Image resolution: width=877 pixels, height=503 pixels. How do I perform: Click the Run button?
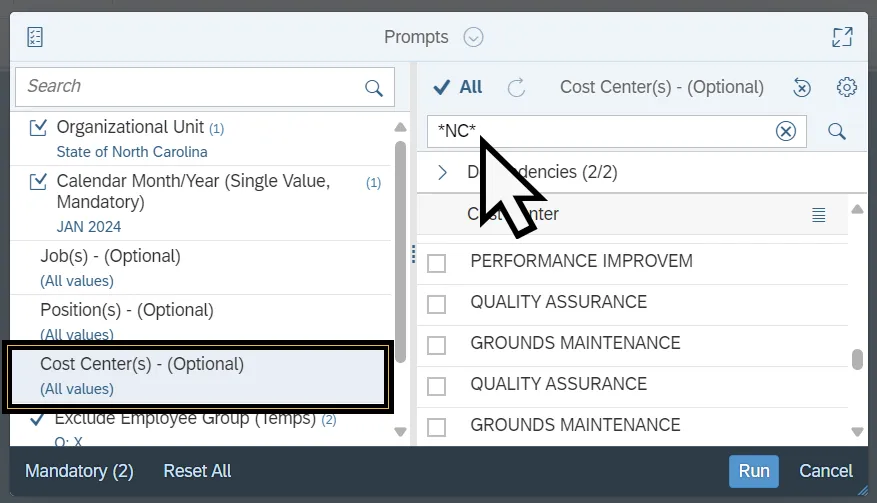(754, 471)
